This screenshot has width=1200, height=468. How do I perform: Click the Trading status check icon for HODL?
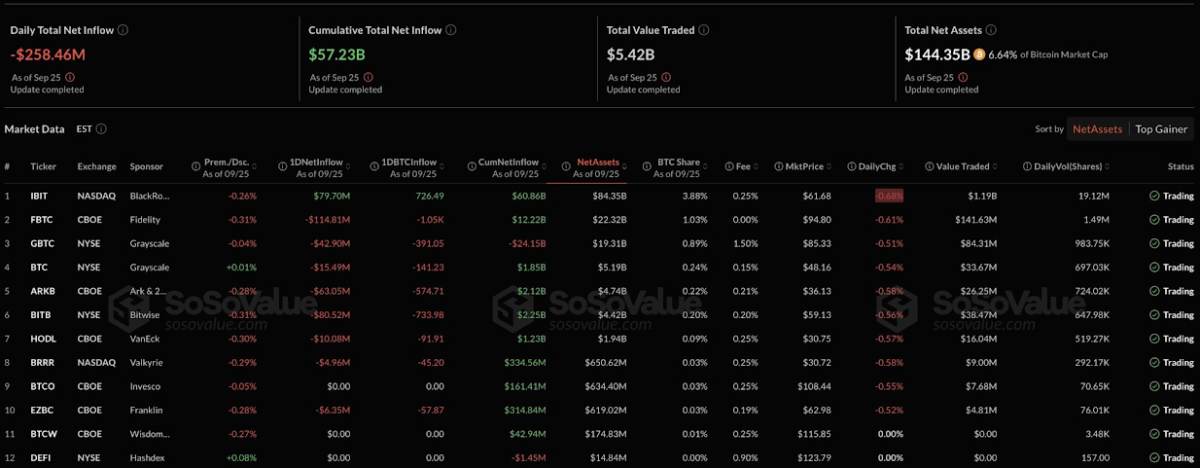point(1155,339)
